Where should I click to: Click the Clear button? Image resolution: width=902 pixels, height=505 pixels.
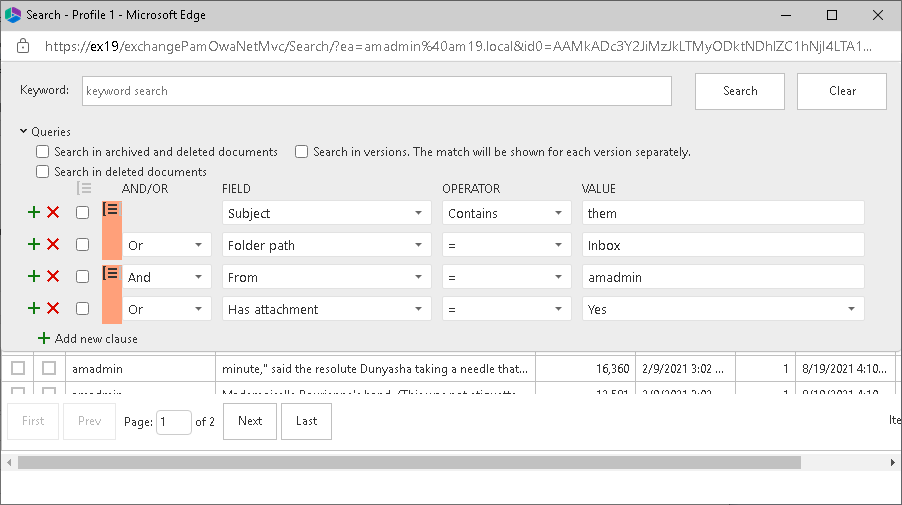pyautogui.click(x=842, y=91)
